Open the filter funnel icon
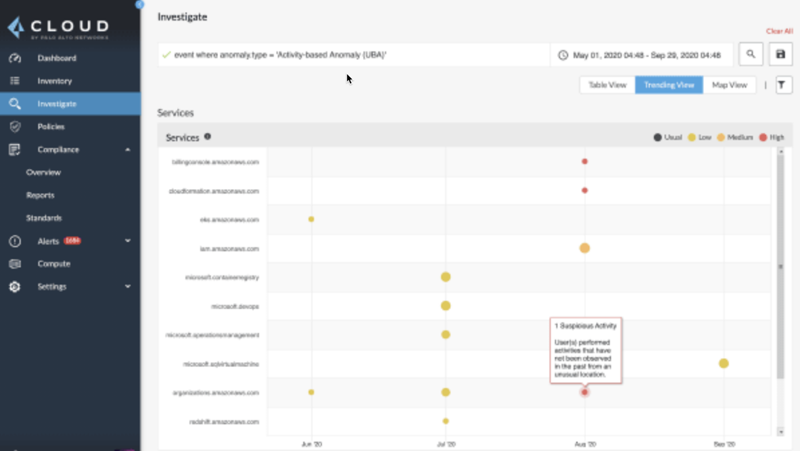 click(783, 86)
